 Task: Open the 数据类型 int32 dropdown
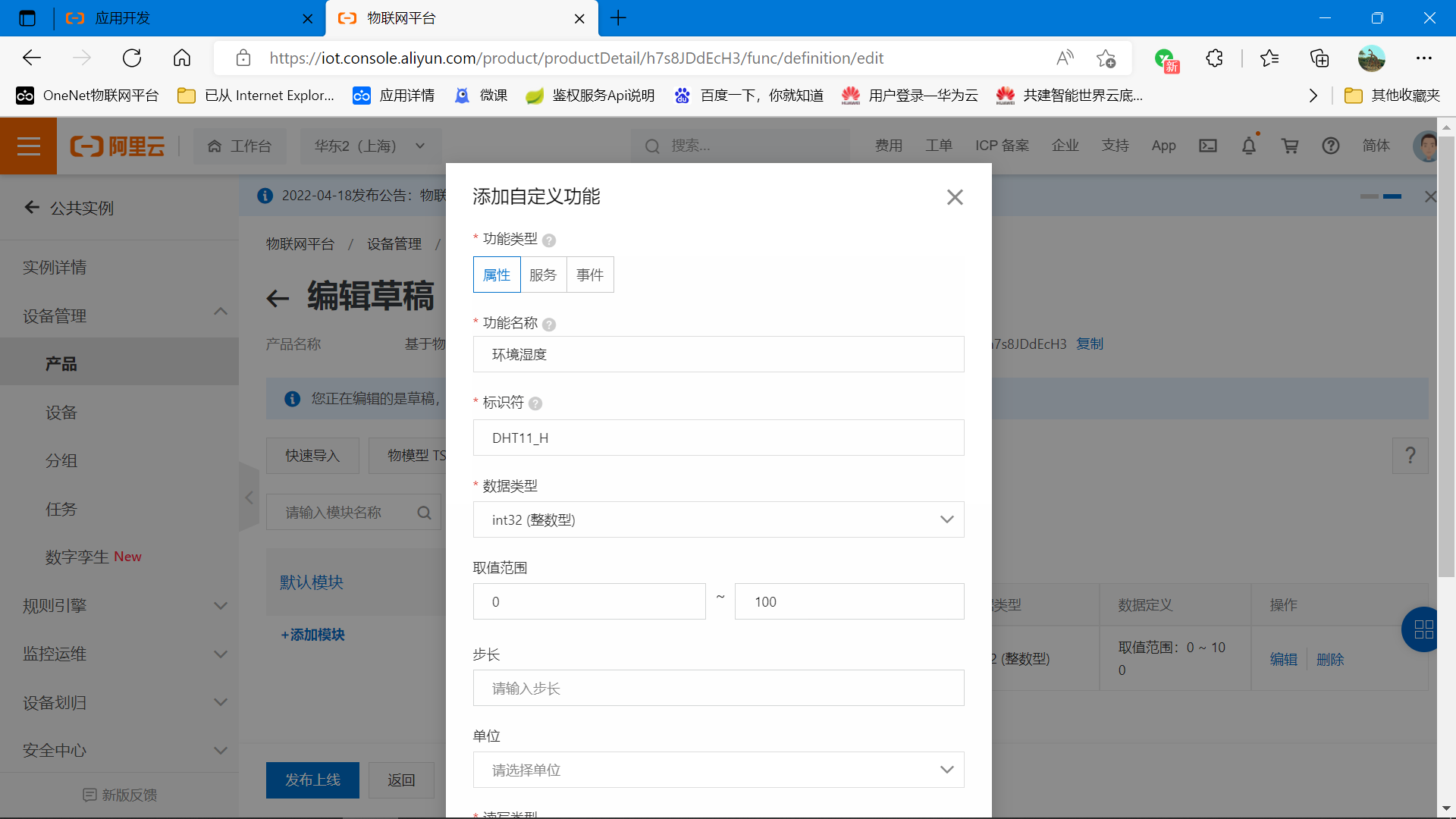pyautogui.click(x=718, y=519)
